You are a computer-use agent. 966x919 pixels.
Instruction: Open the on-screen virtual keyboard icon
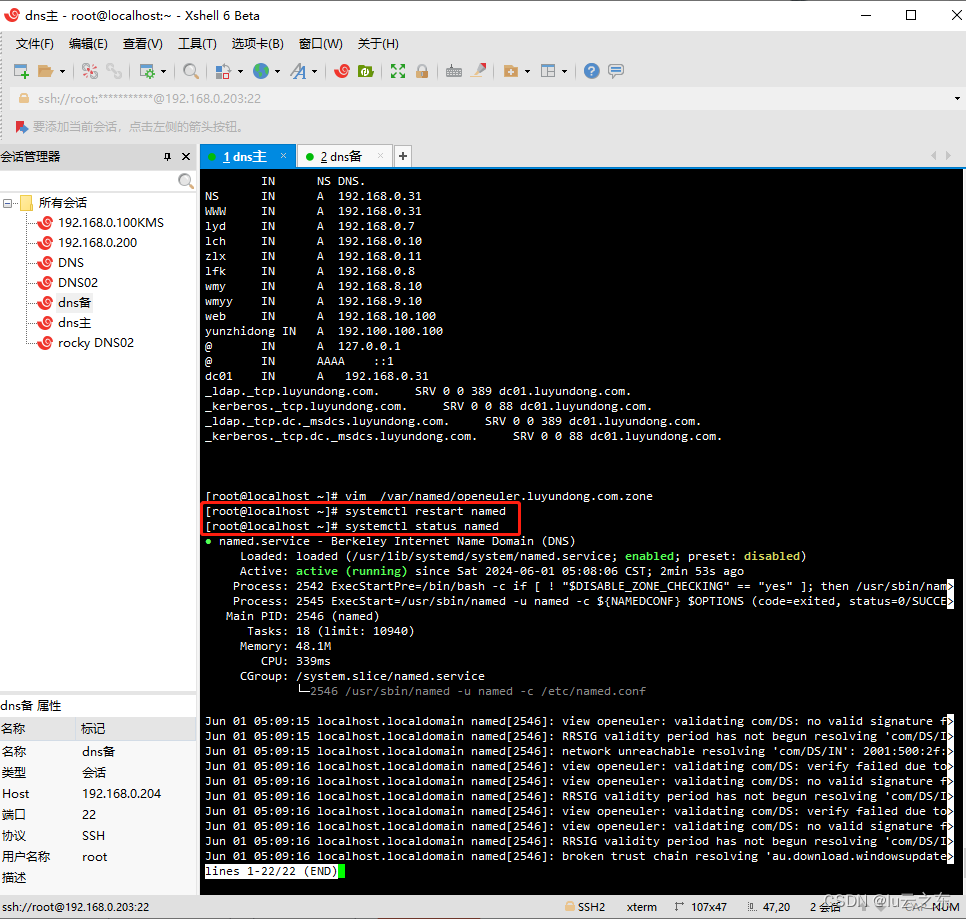click(454, 70)
